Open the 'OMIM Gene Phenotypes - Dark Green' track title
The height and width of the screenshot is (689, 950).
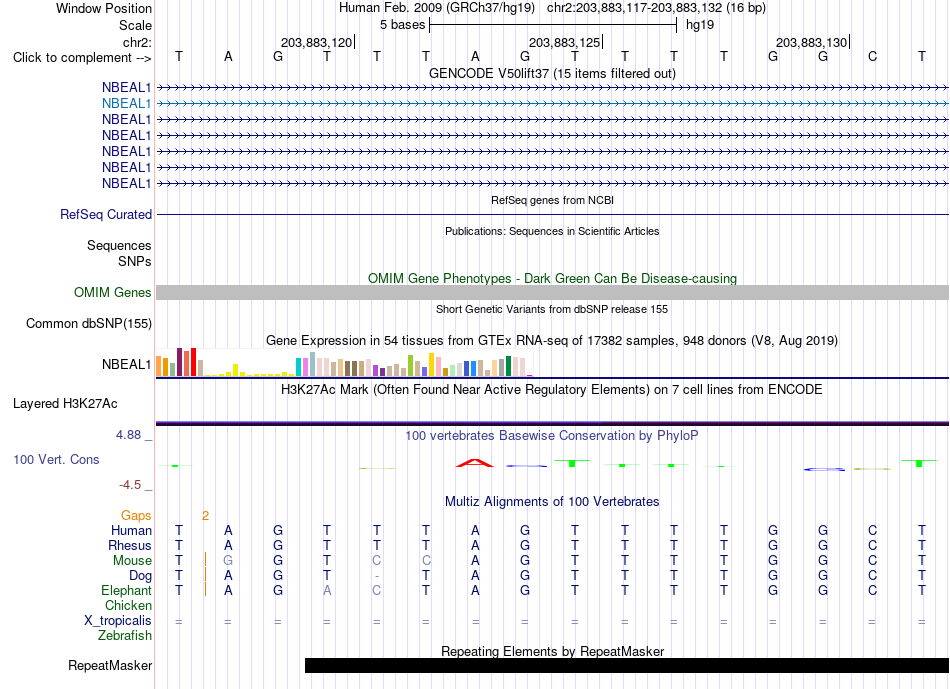tap(552, 278)
